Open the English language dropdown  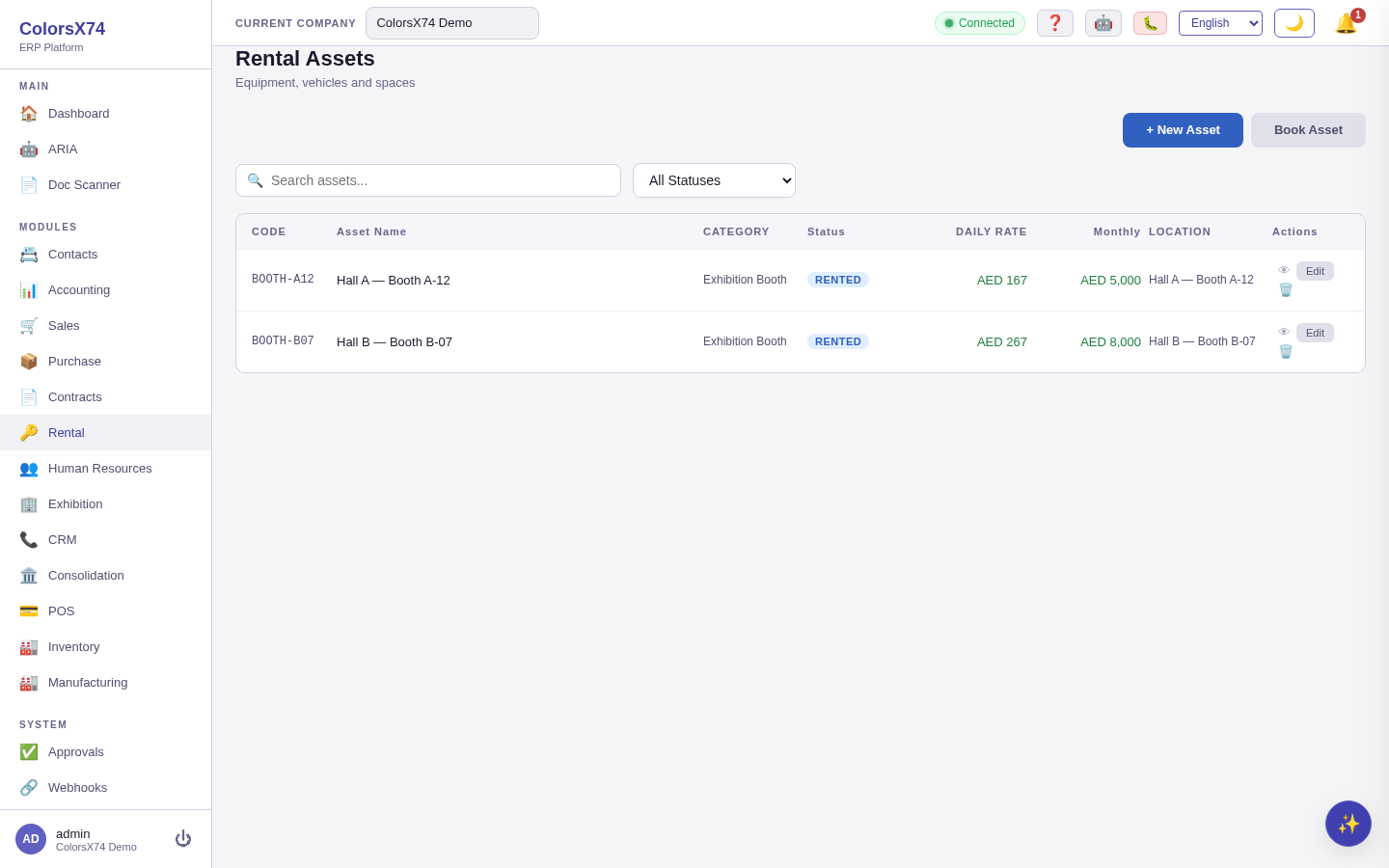point(1220,23)
